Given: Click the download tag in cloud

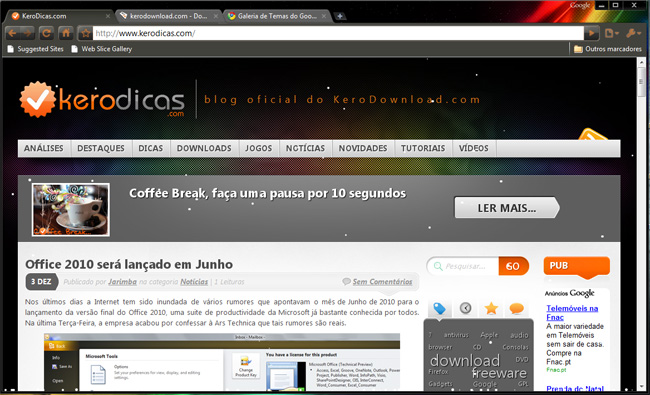Looking at the screenshot, I should tap(465, 361).
